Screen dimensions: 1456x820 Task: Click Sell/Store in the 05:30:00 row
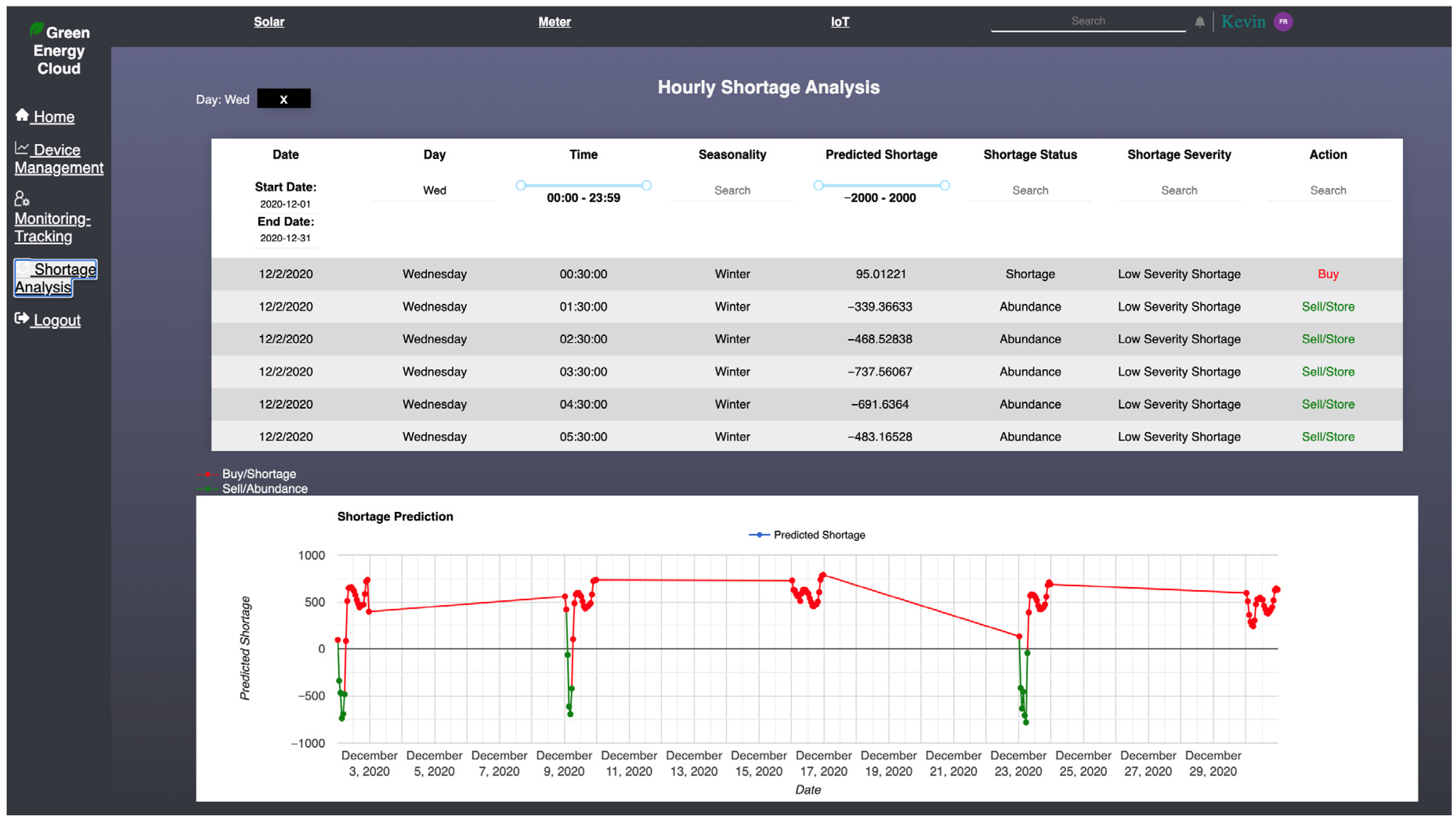pos(1328,437)
